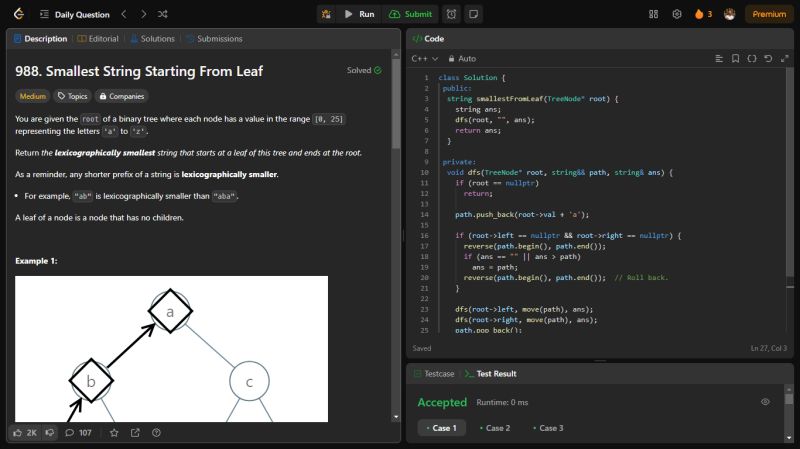Toggle the eye icon in Test Result
Image resolution: width=800 pixels, height=449 pixels.
[765, 401]
